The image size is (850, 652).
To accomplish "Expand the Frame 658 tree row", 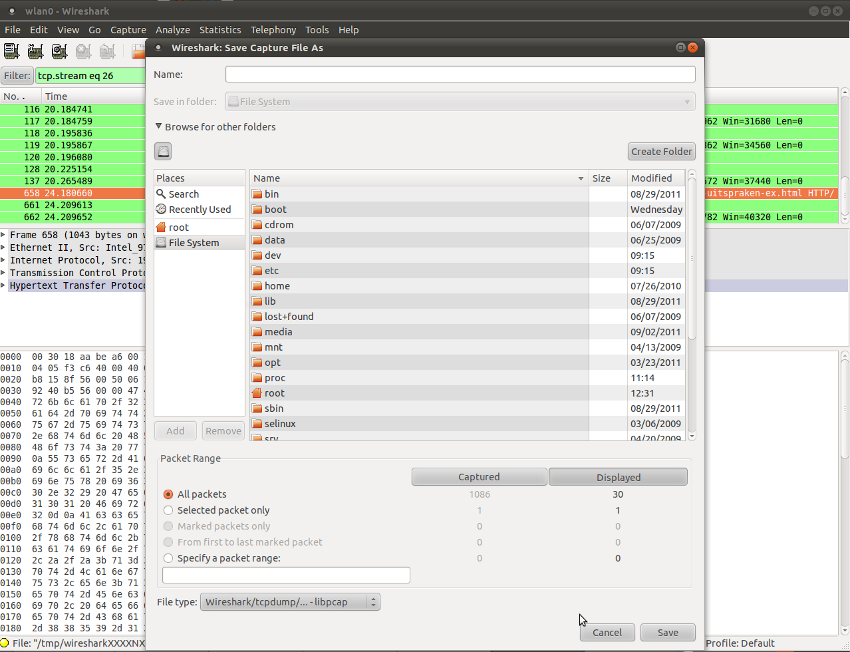I will tap(3, 235).
